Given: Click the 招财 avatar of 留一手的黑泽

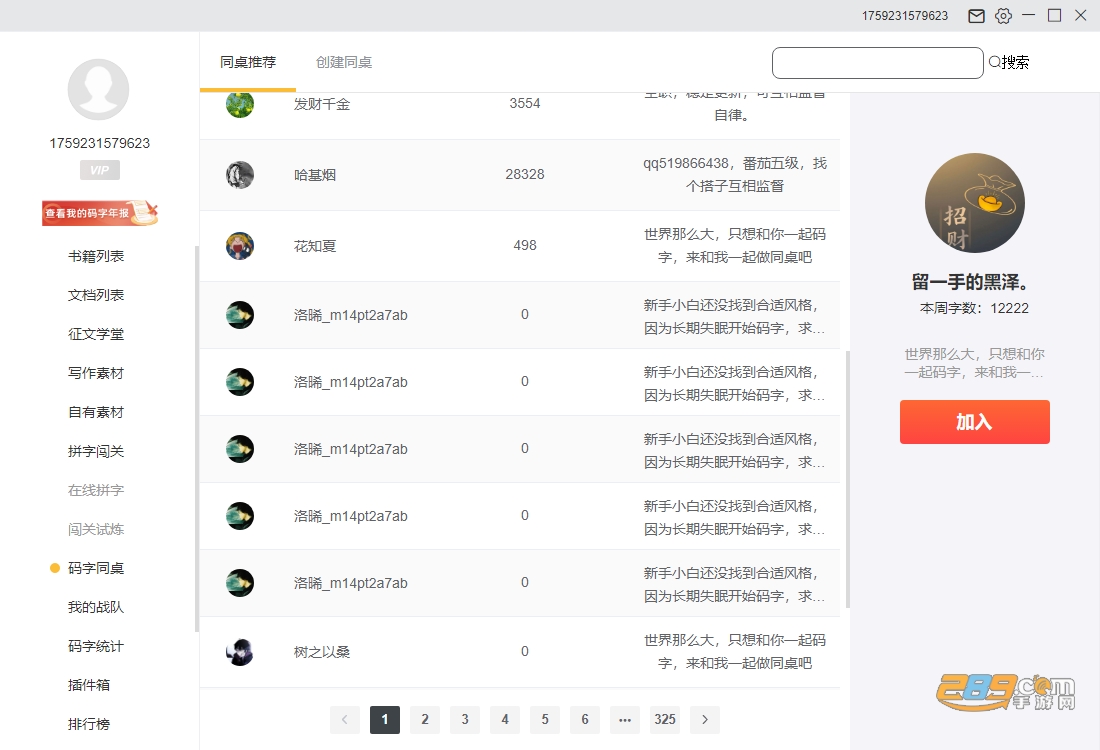Looking at the screenshot, I should (x=974, y=203).
